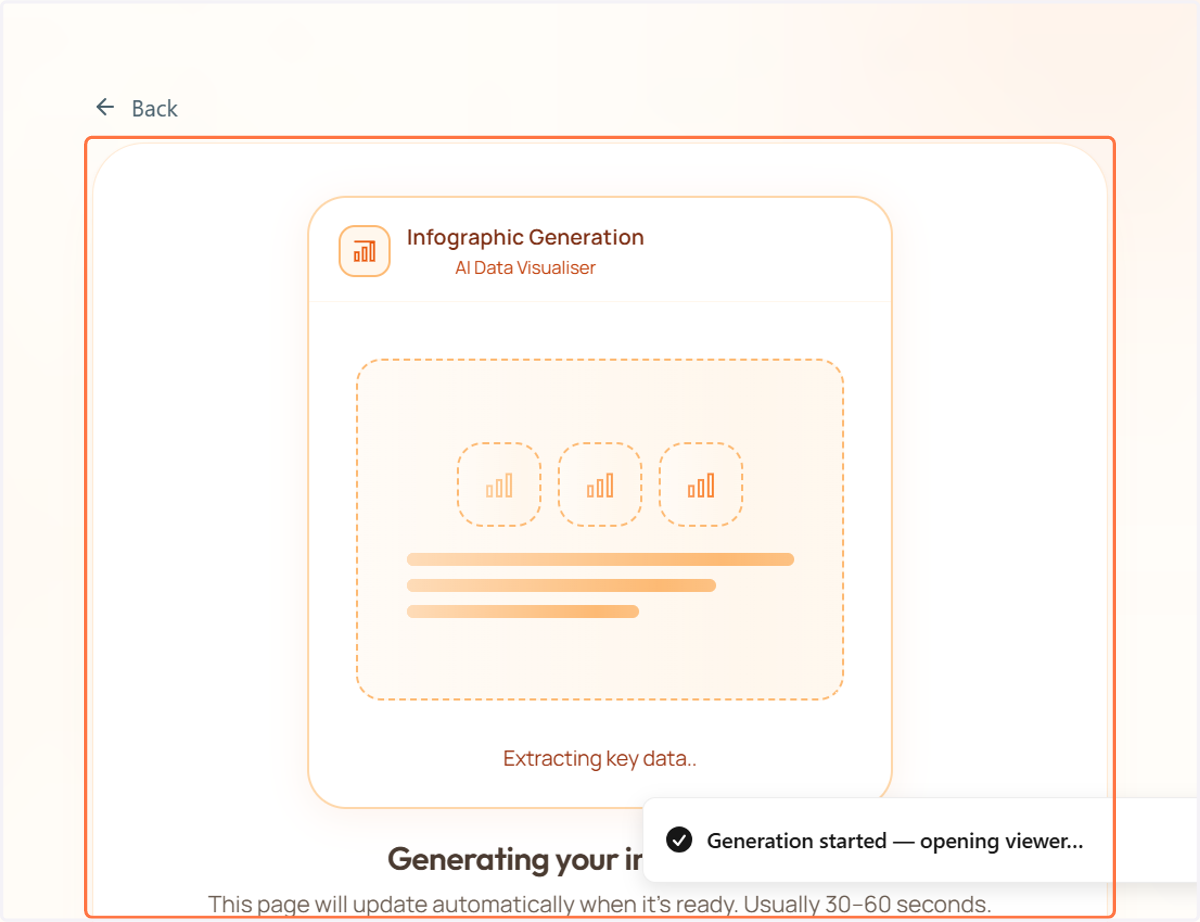Image resolution: width=1200 pixels, height=922 pixels.
Task: Click the 'This page will update automatically' message
Action: coord(600,904)
